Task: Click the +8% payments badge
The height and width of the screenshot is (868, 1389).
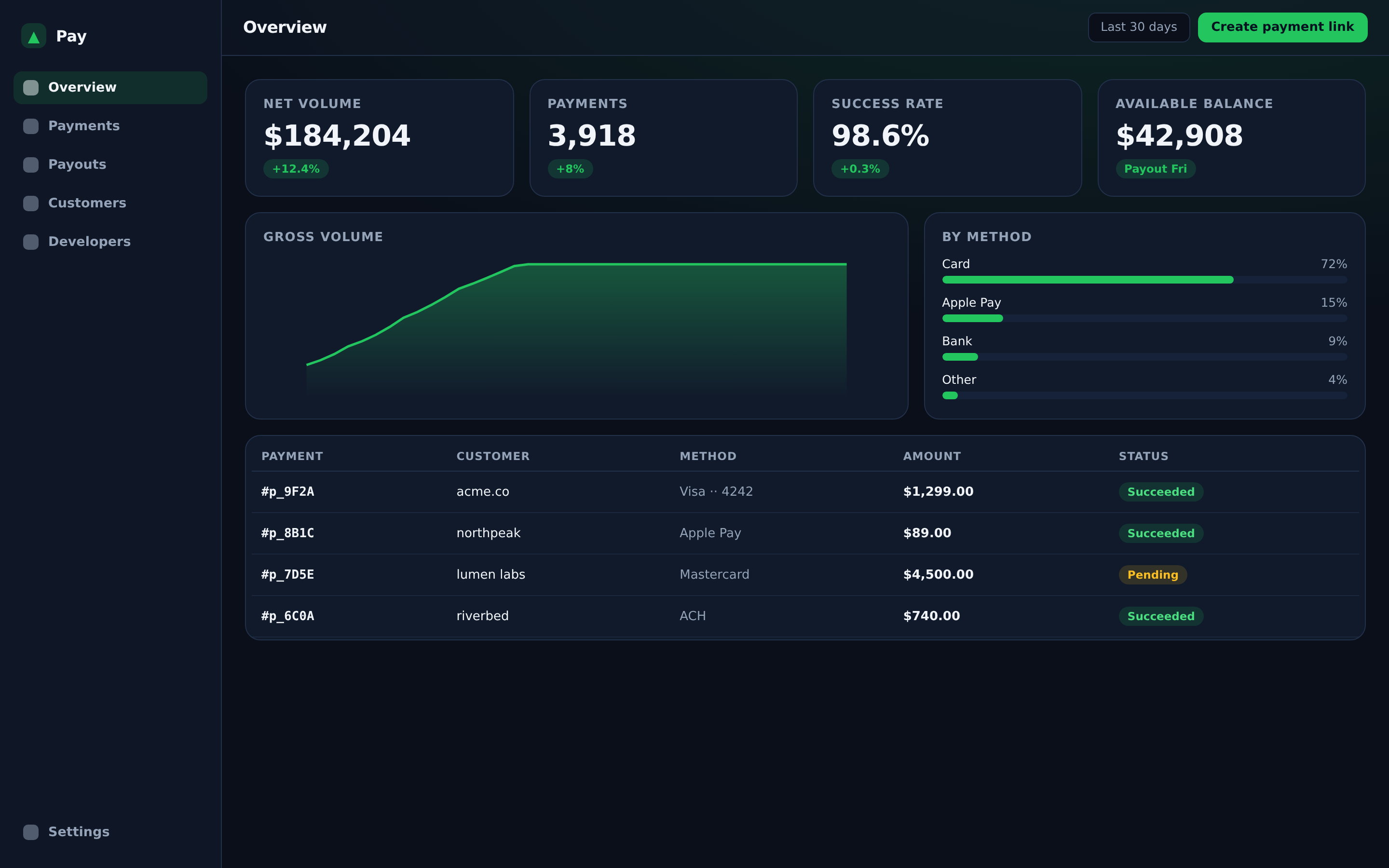Action: (x=570, y=169)
